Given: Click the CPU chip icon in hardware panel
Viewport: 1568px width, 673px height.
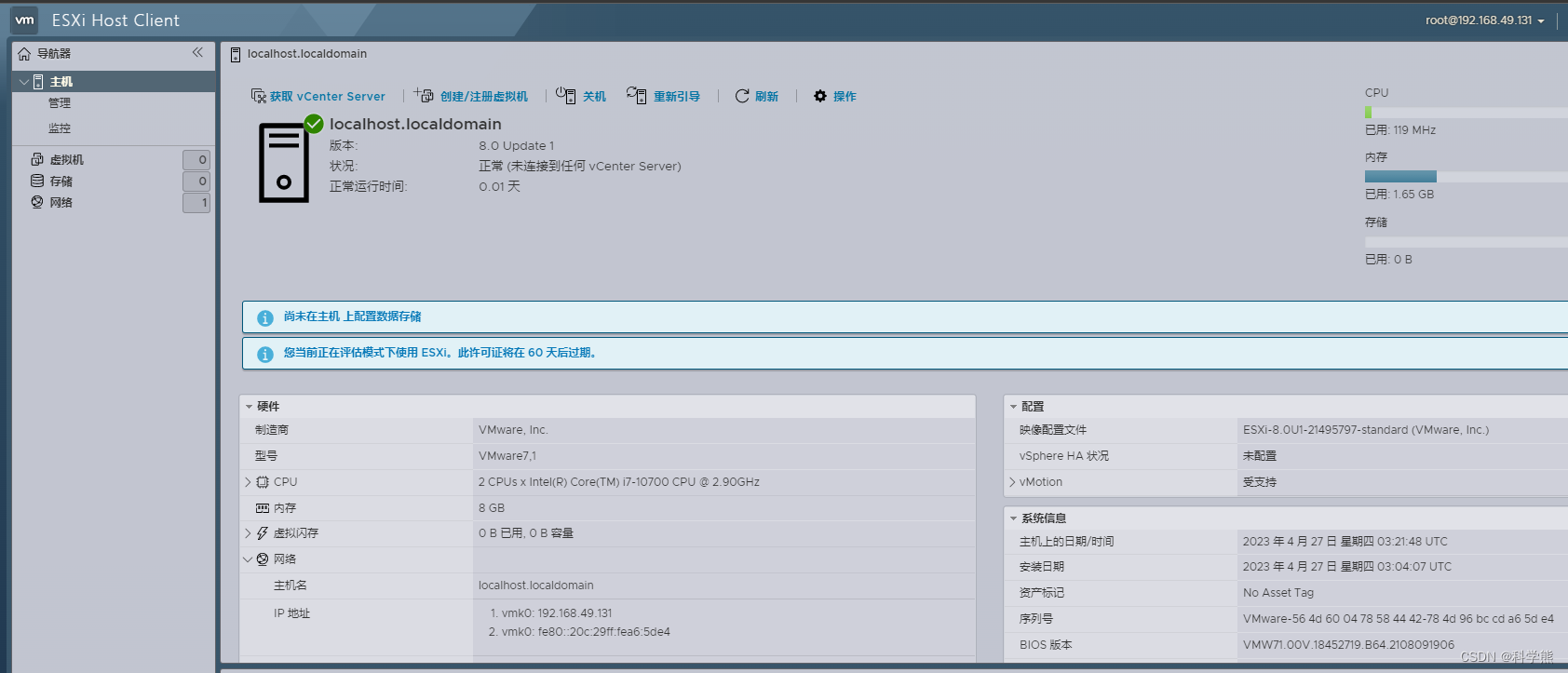Looking at the screenshot, I should [263, 482].
